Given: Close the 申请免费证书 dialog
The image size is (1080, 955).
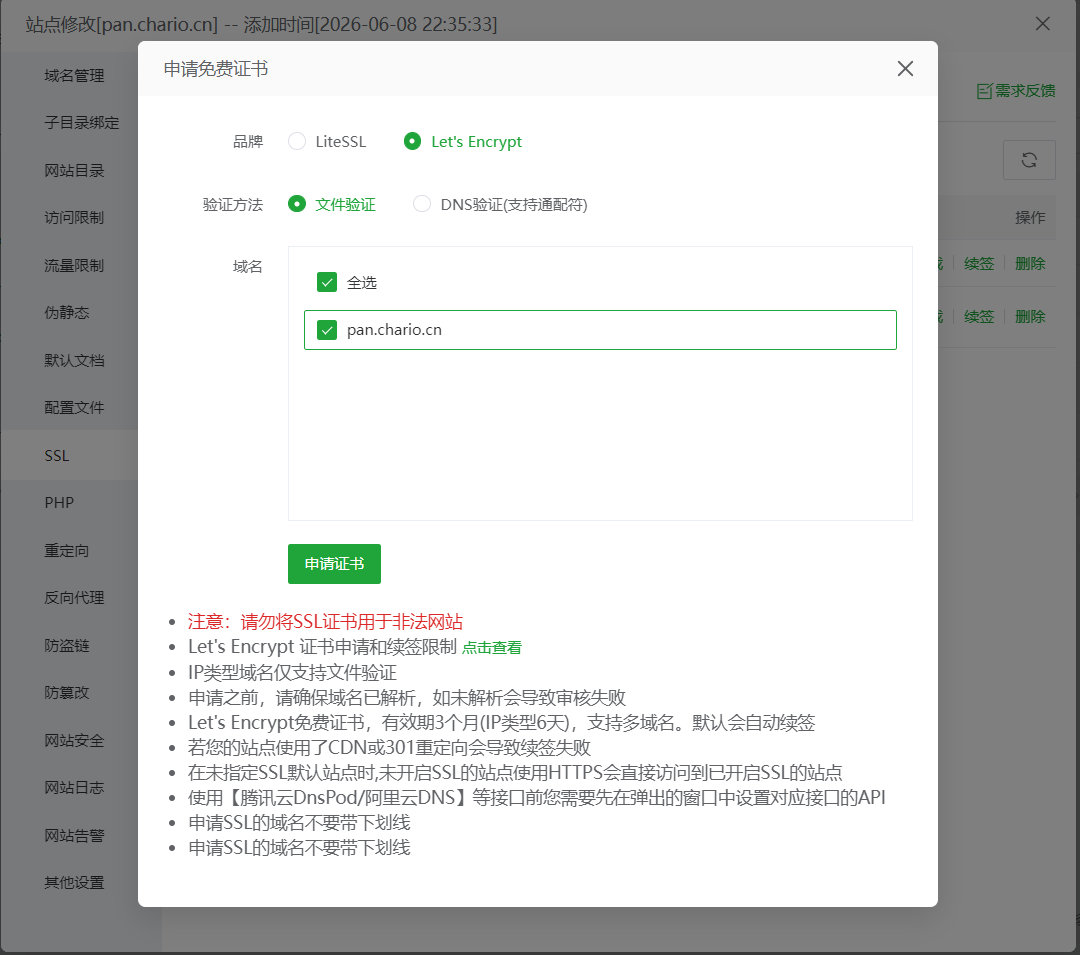Looking at the screenshot, I should point(905,69).
